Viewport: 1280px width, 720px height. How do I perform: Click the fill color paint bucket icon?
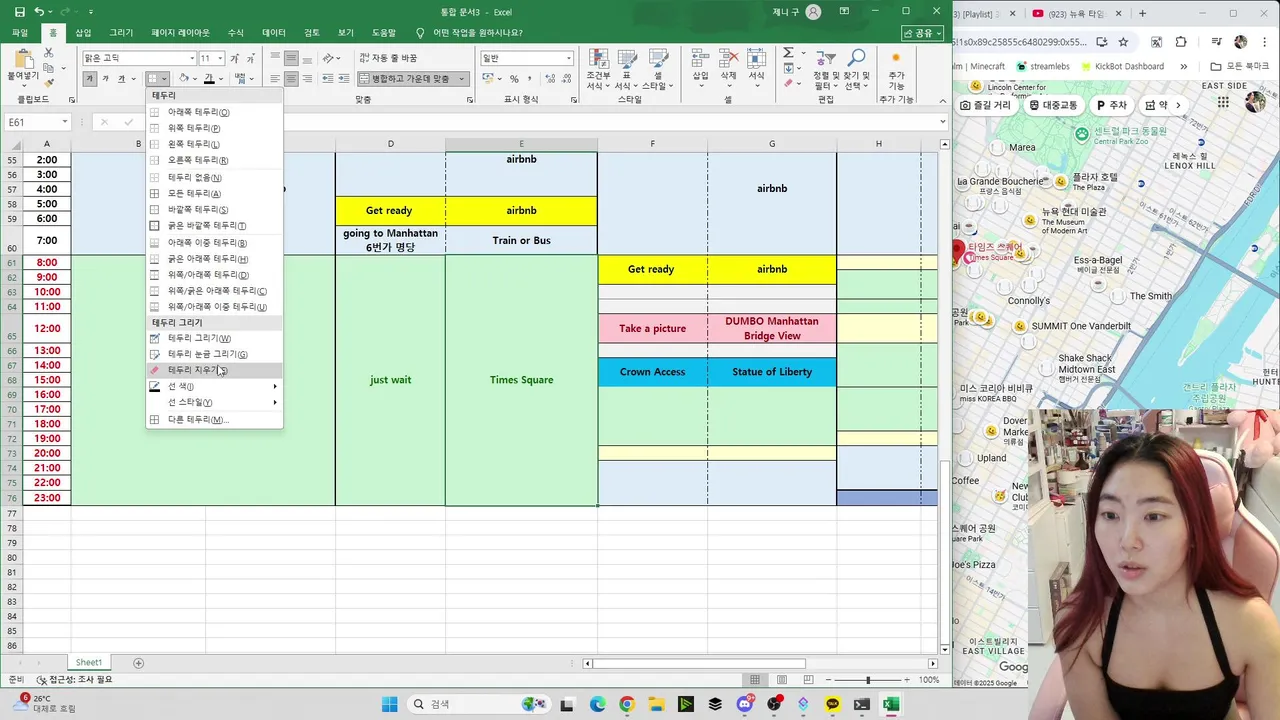(183, 78)
